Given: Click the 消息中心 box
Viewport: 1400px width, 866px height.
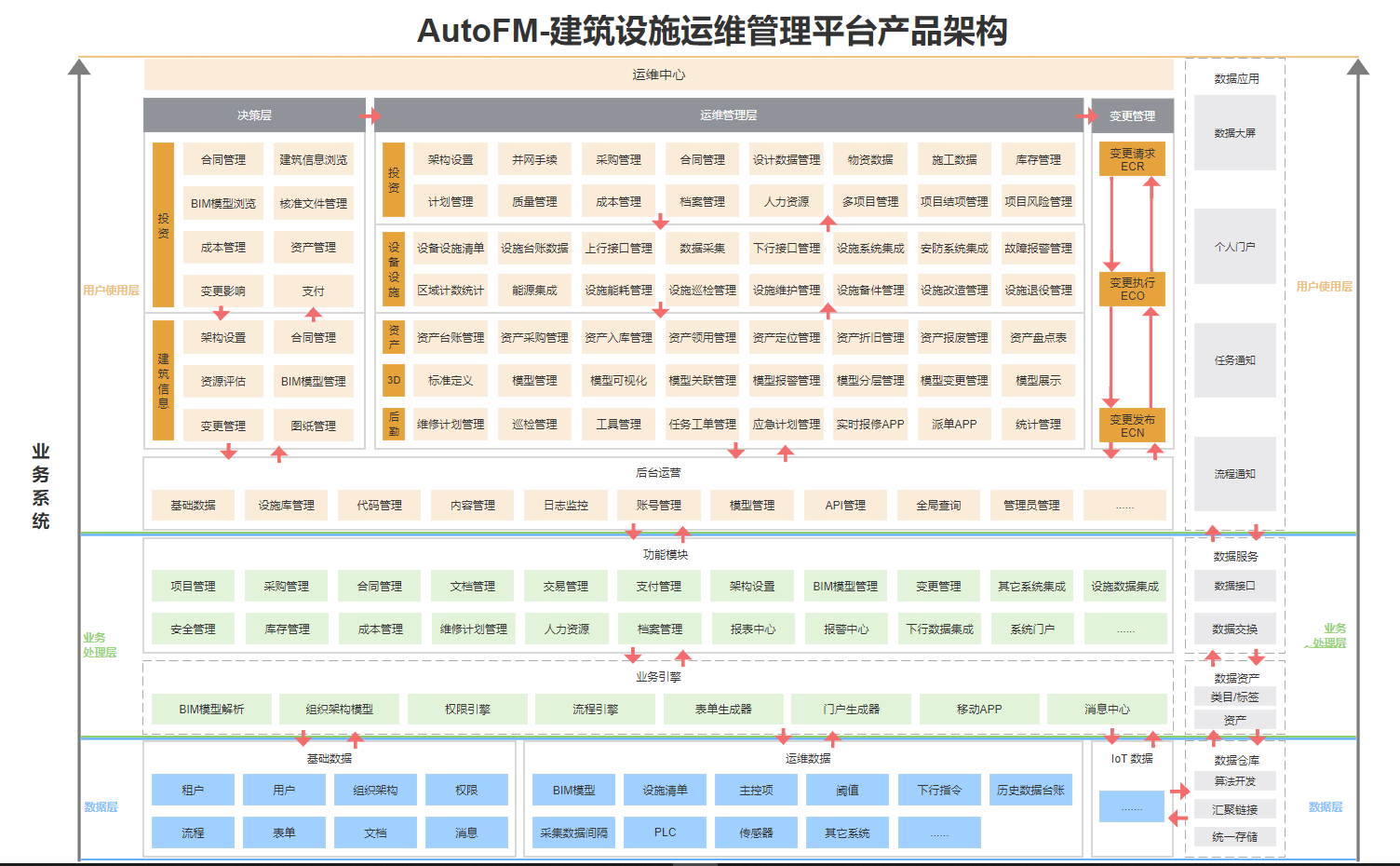Looking at the screenshot, I should click(x=1107, y=709).
